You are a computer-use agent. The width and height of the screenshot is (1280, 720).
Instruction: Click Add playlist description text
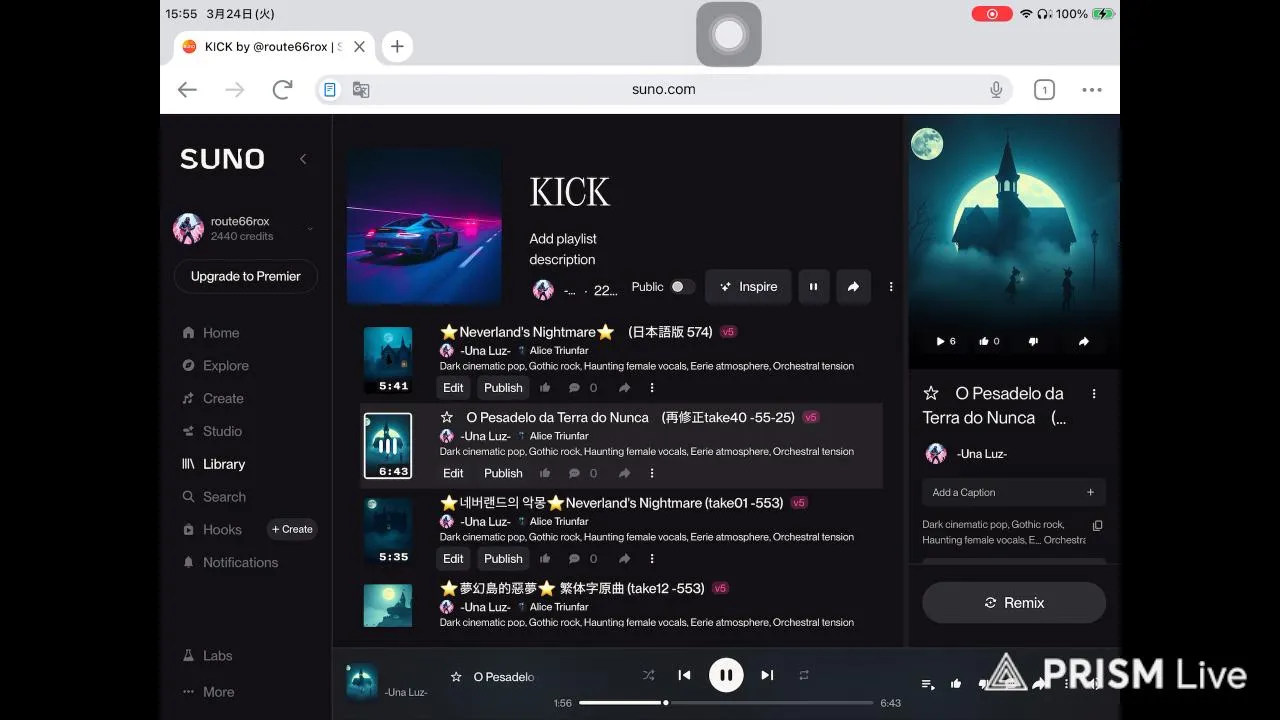[x=562, y=249]
